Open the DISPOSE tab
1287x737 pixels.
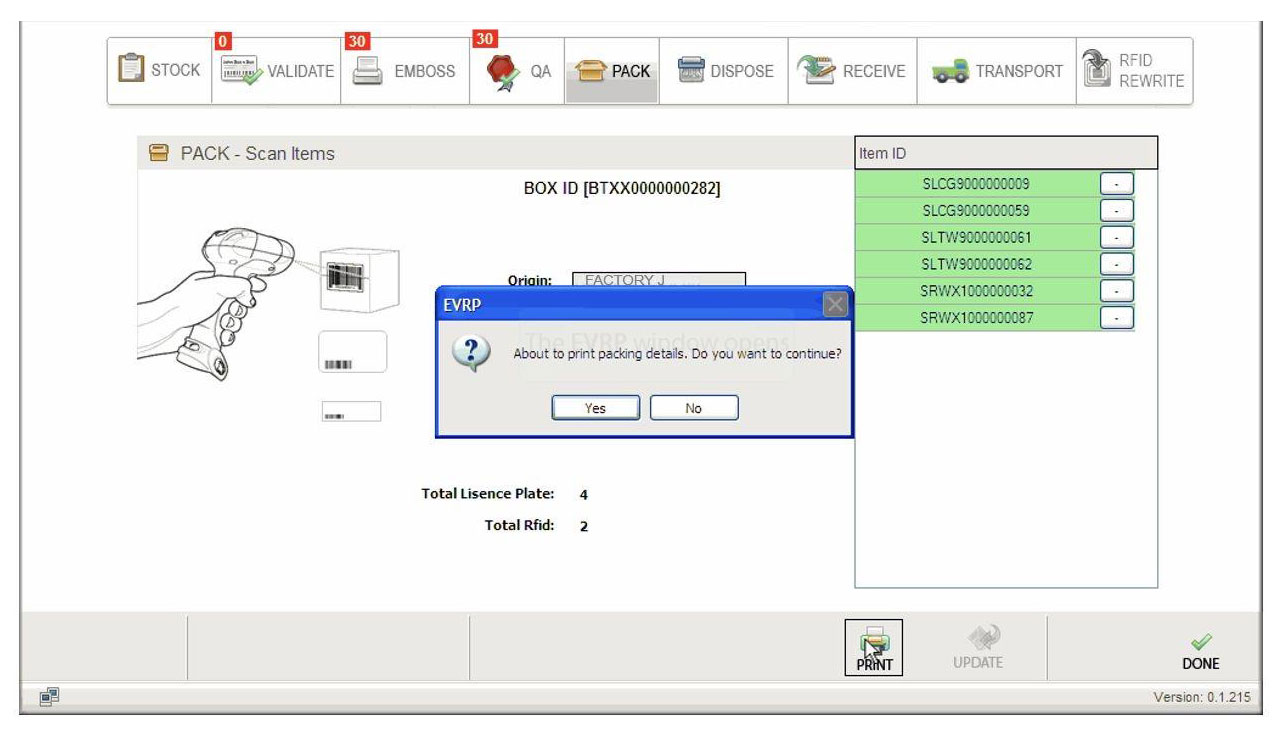click(724, 71)
